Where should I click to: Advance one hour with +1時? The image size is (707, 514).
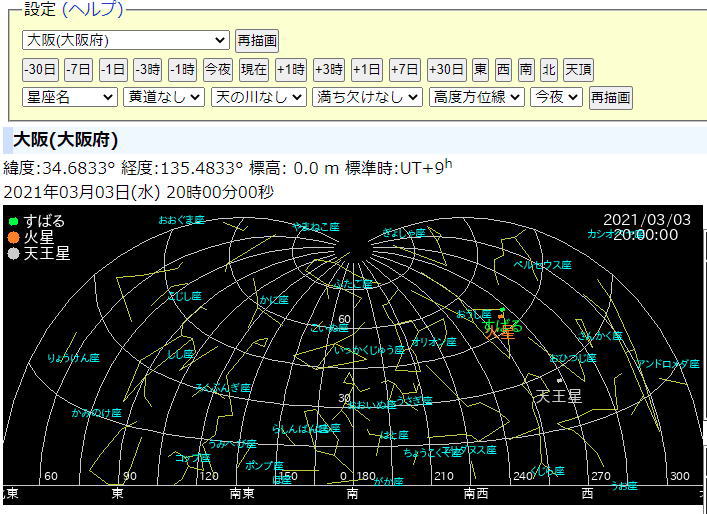(x=291, y=69)
